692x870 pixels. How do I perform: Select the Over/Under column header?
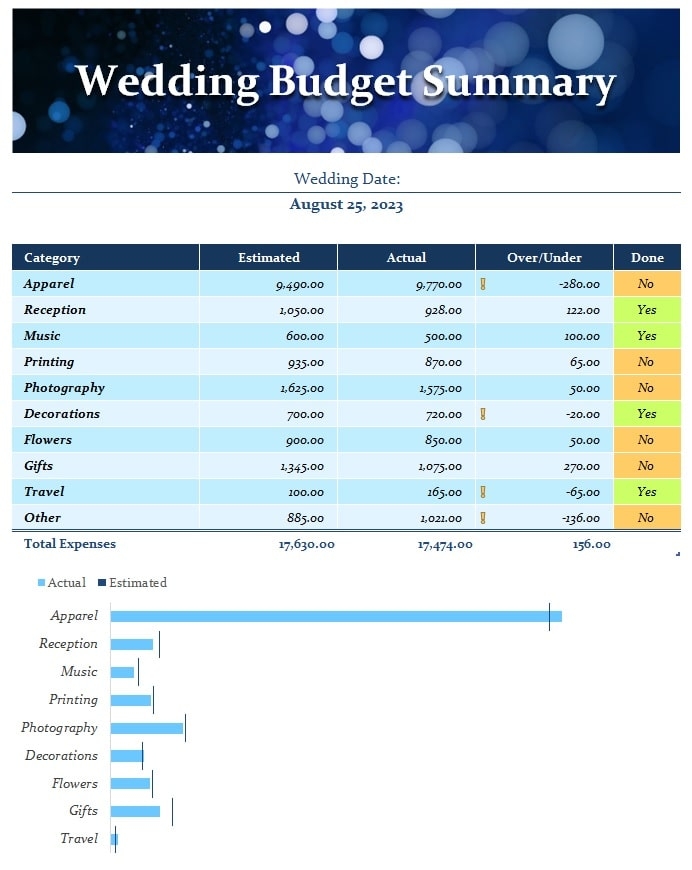(x=544, y=258)
